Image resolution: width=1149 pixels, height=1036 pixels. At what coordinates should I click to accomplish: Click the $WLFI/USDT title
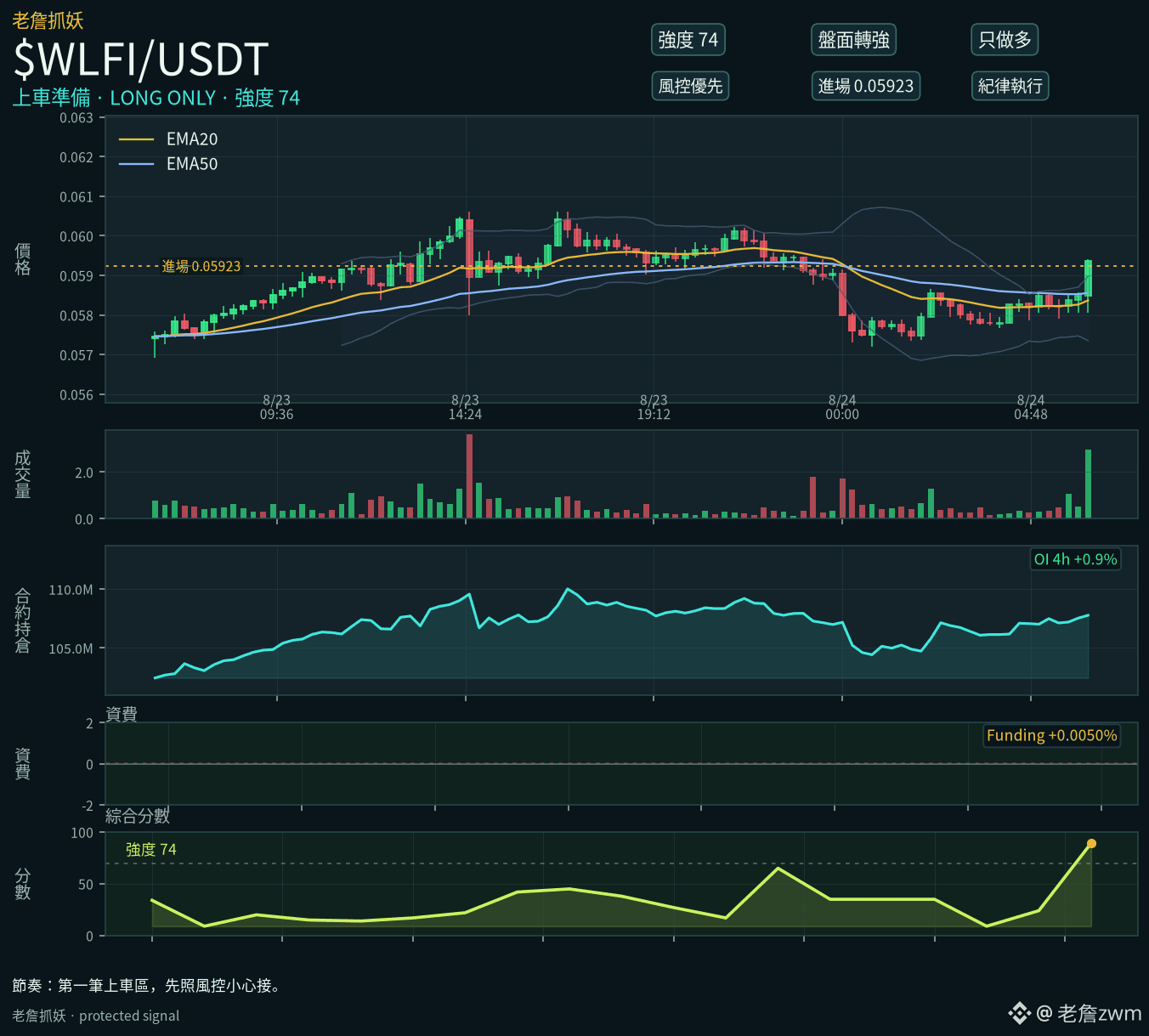[x=141, y=59]
